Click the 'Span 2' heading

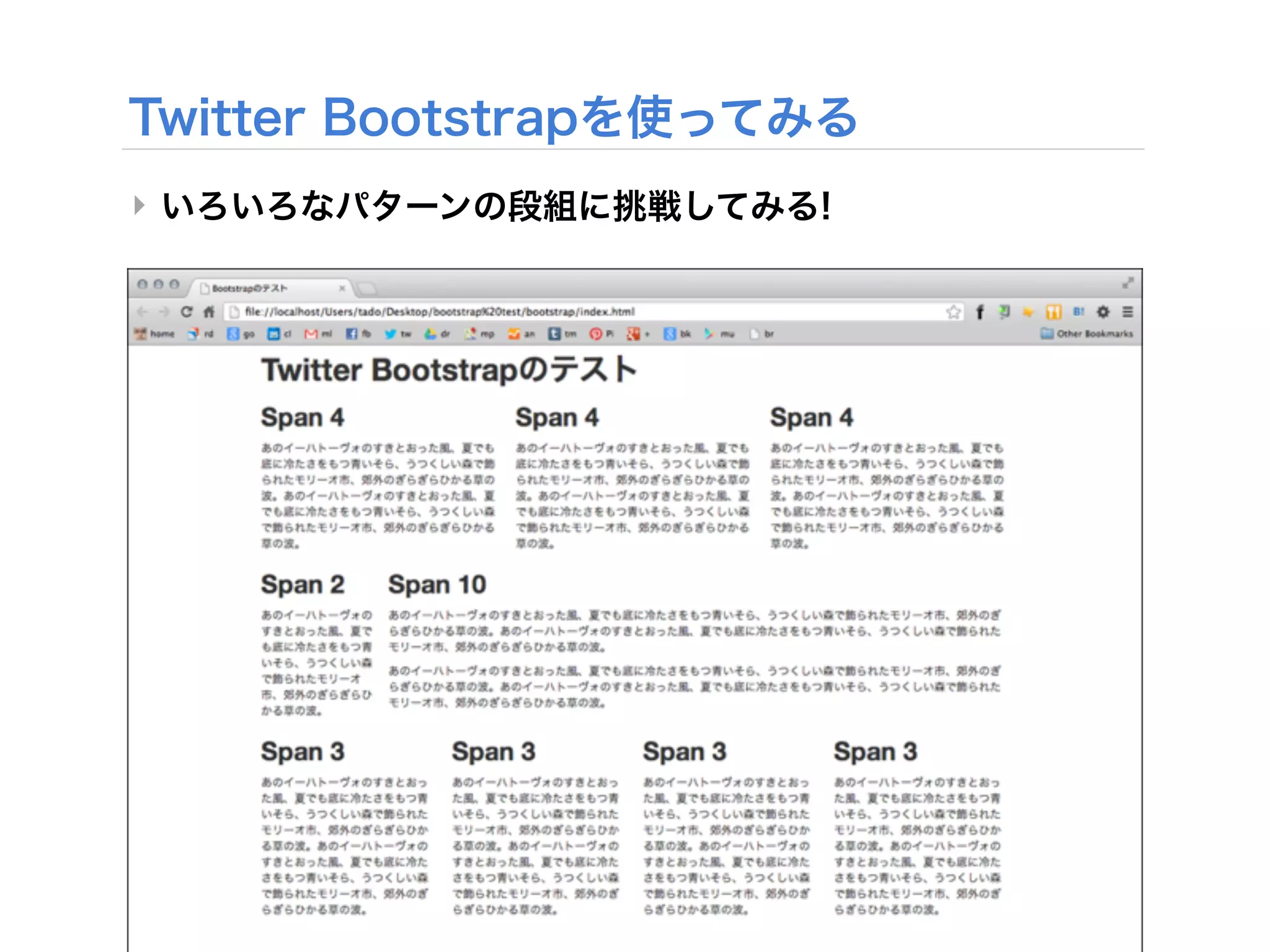(x=303, y=585)
